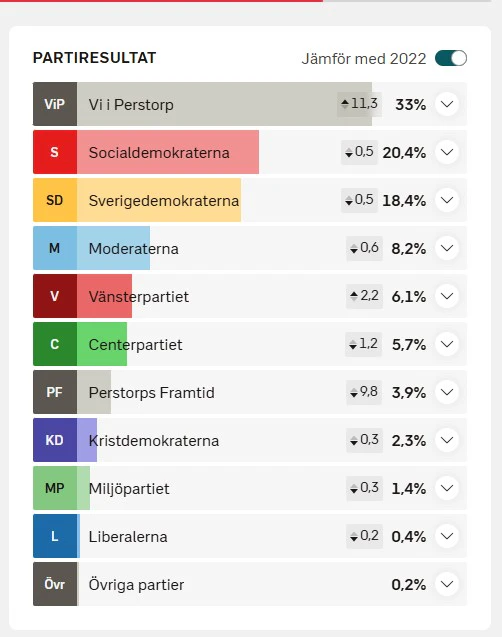Toggle the Jämför med 2022 switch
The image size is (502, 637).
pyautogui.click(x=451, y=58)
